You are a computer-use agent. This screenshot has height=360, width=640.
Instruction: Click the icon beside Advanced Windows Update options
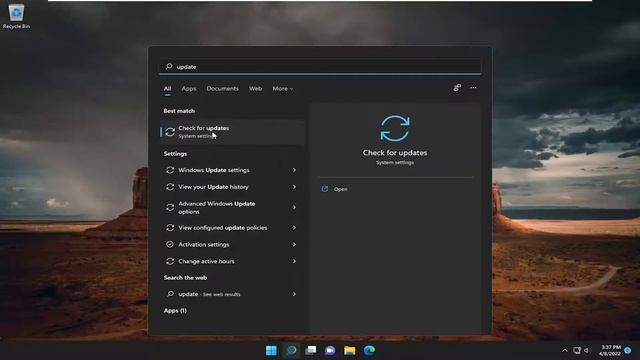170,207
